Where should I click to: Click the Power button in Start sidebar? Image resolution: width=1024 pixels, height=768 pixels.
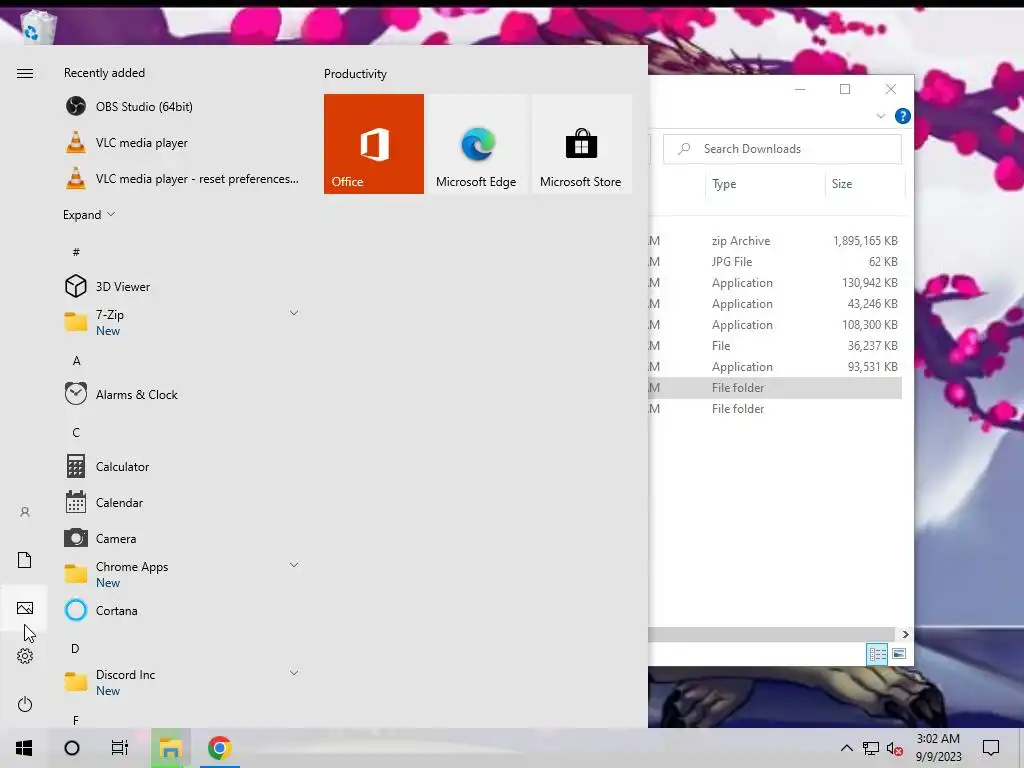tap(25, 704)
